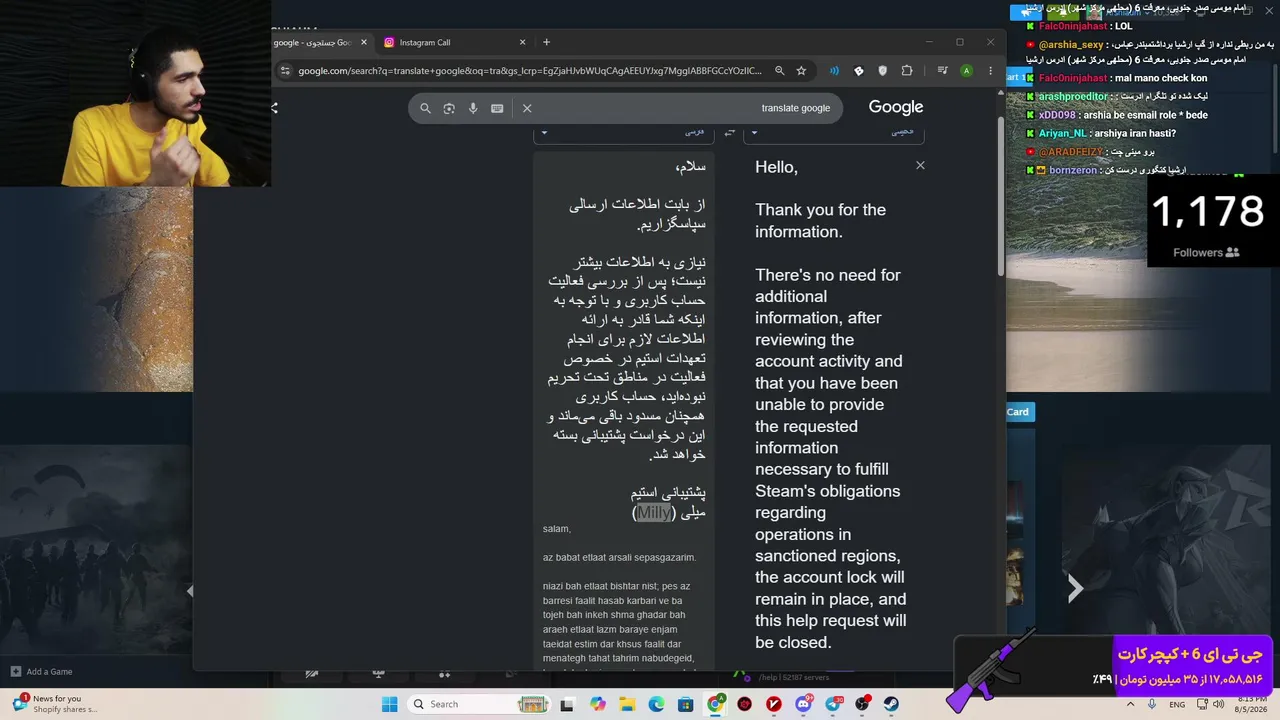Go to Google home via the logo
The image size is (1280, 720).
[x=896, y=107]
